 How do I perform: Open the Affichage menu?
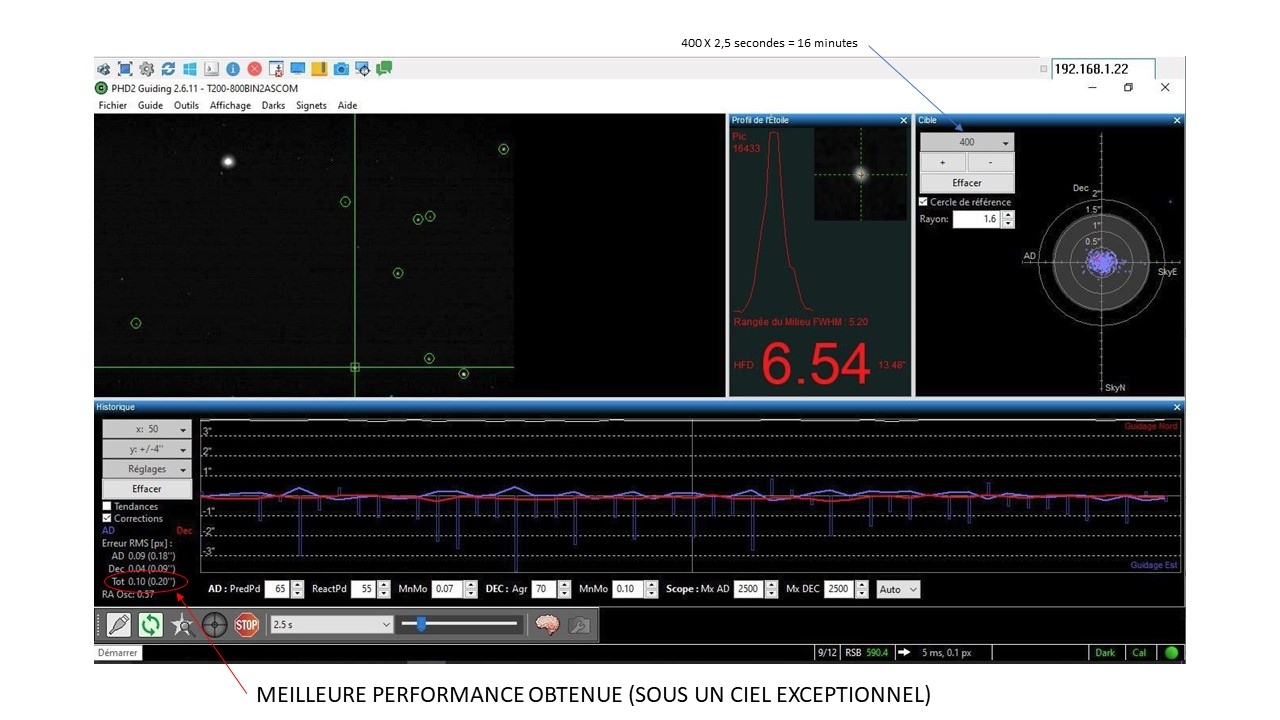click(x=230, y=105)
